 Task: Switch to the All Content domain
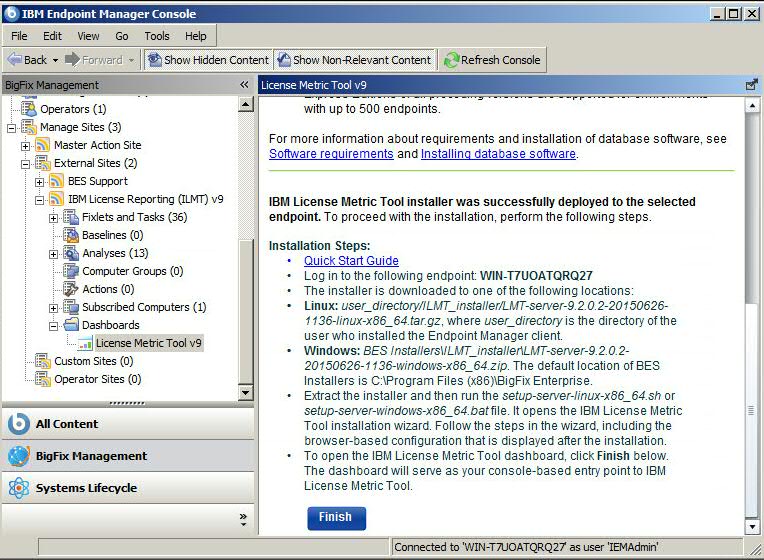pyautogui.click(x=128, y=424)
